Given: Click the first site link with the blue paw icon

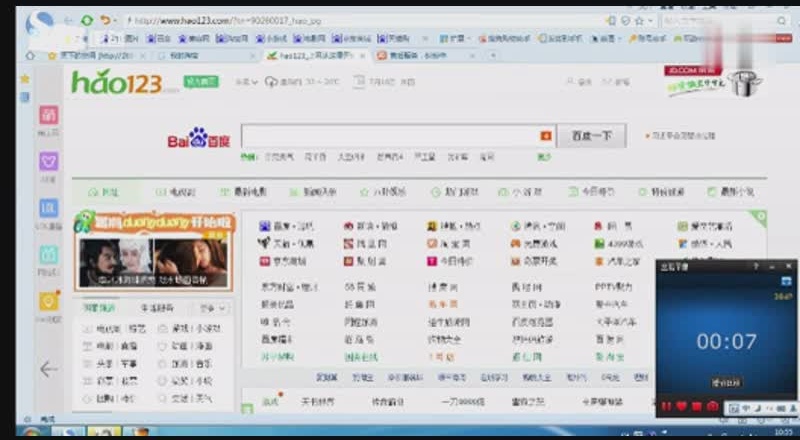Looking at the screenshot, I should click(x=286, y=226).
